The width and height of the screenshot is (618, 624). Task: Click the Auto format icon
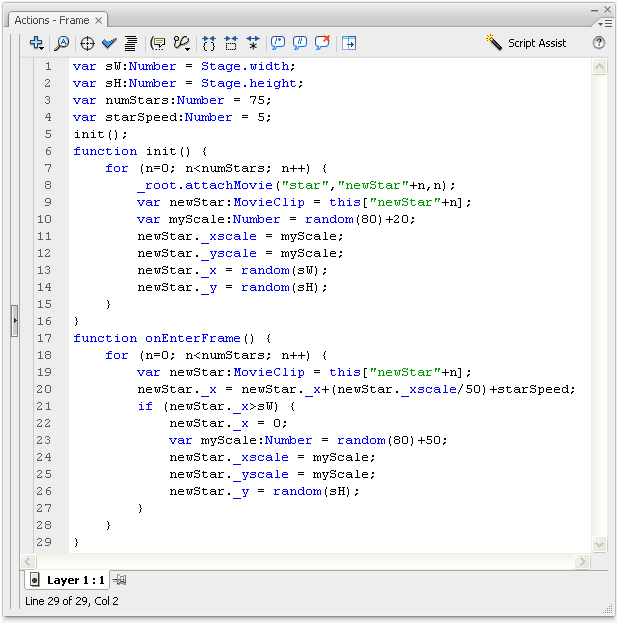point(130,43)
